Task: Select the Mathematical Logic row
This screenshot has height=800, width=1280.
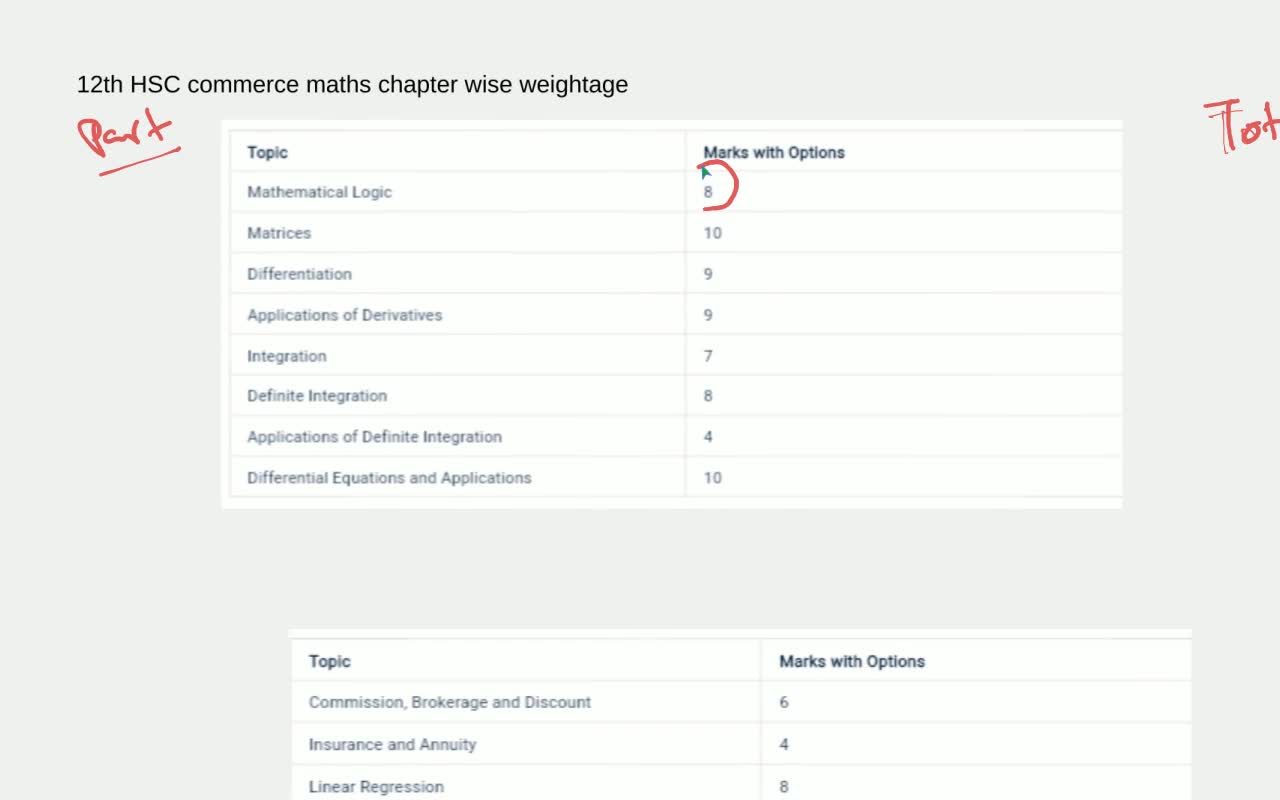Action: click(676, 192)
